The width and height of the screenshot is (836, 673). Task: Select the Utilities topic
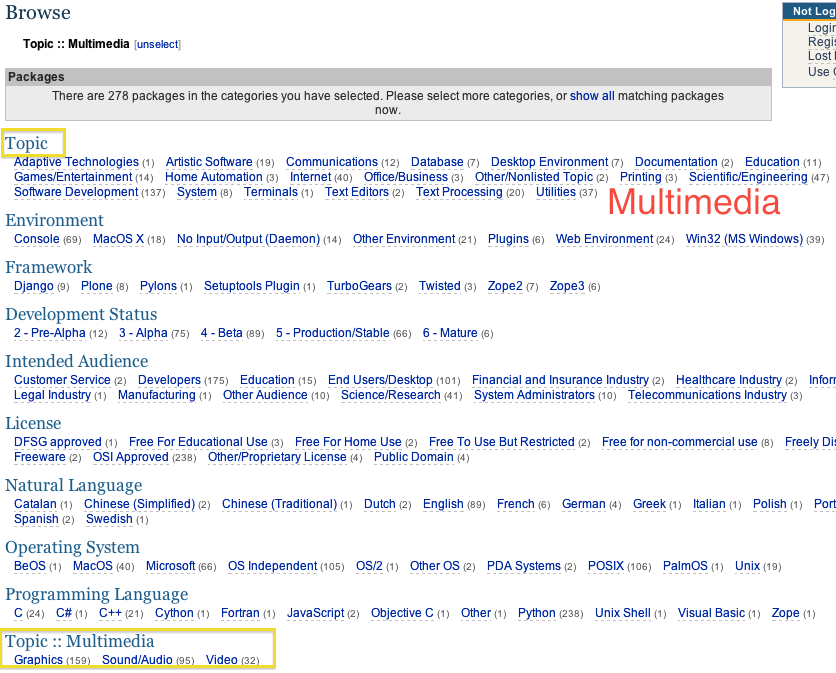click(x=556, y=192)
